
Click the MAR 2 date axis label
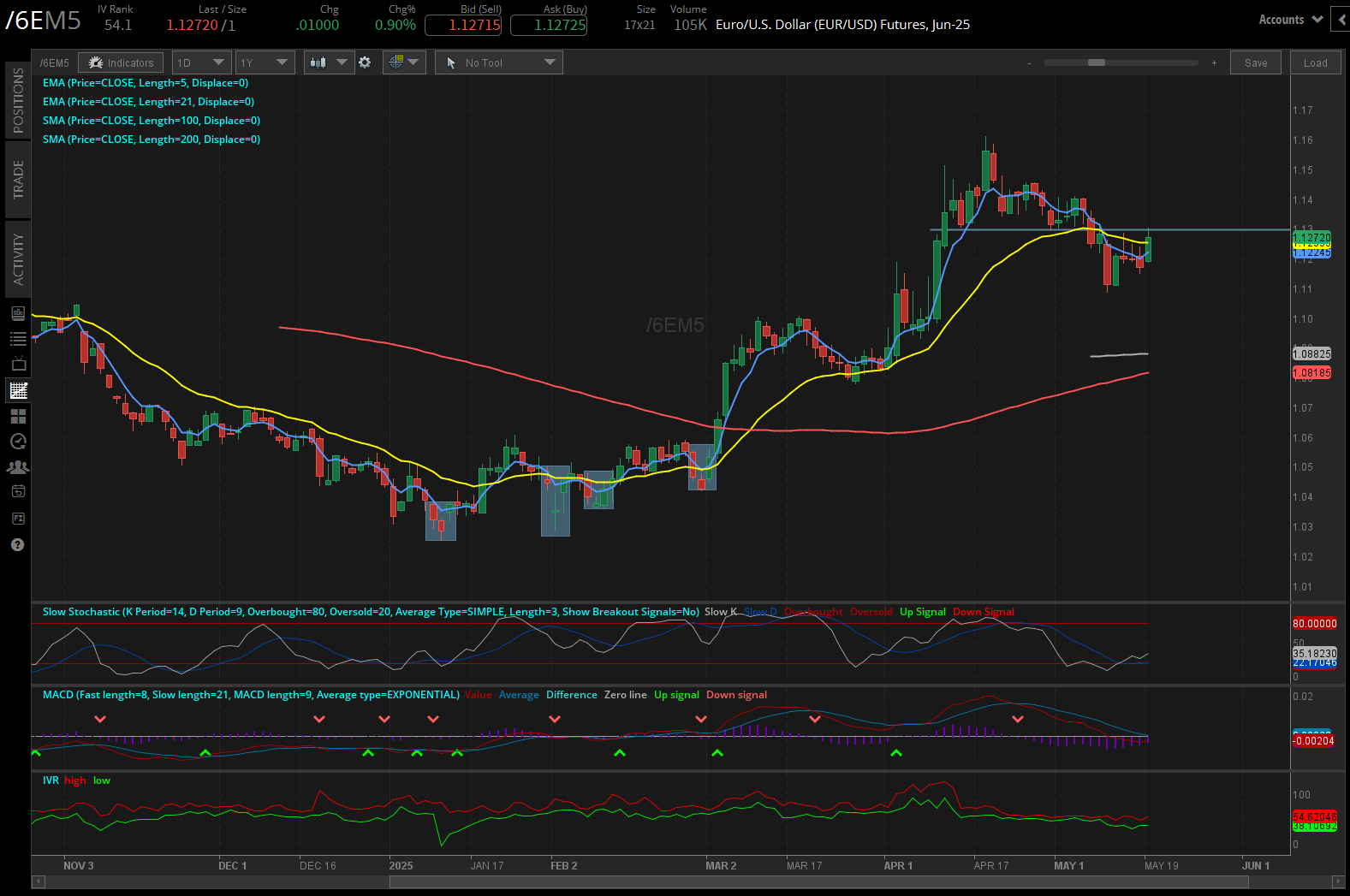click(721, 865)
